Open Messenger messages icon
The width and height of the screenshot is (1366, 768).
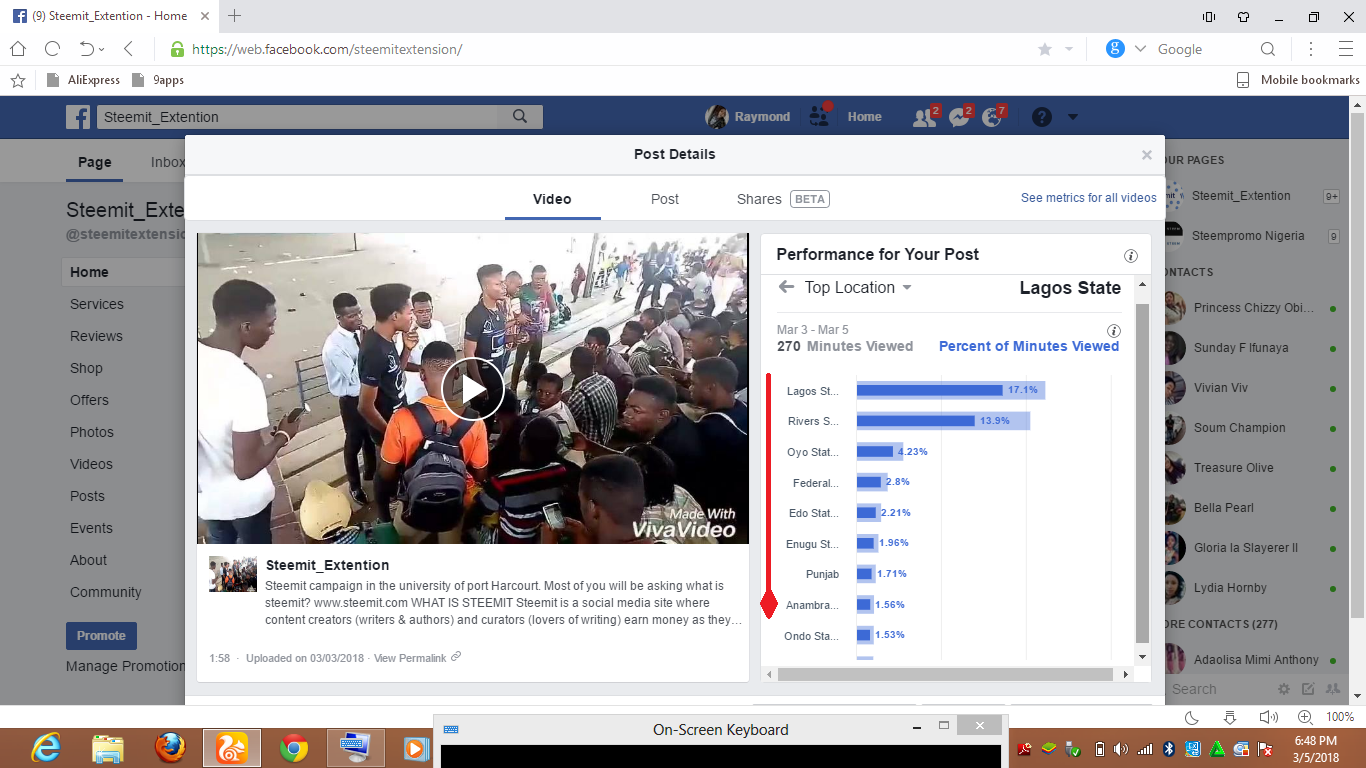958,117
